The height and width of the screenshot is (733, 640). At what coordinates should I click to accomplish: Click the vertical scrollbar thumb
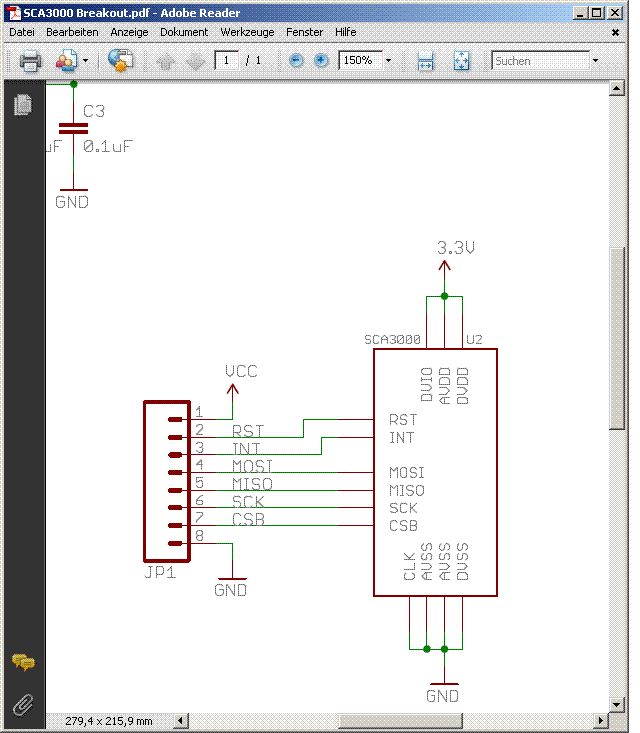[x=617, y=339]
